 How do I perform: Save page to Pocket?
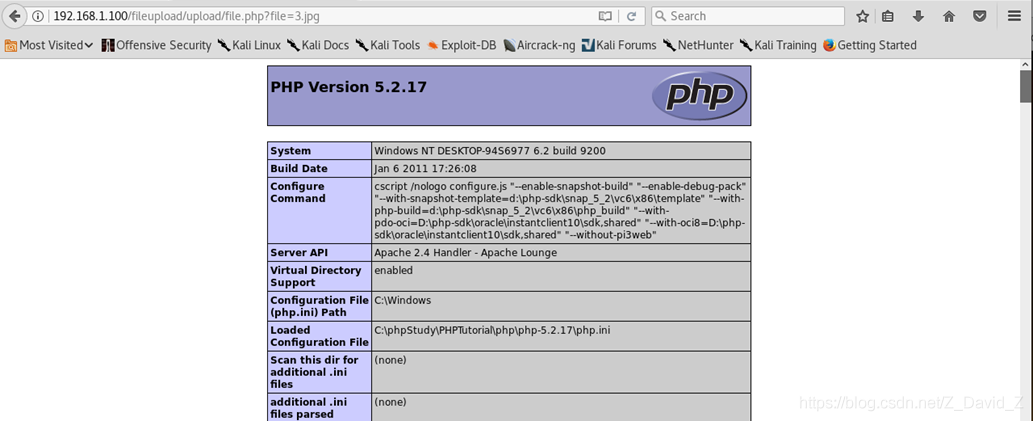click(x=980, y=16)
